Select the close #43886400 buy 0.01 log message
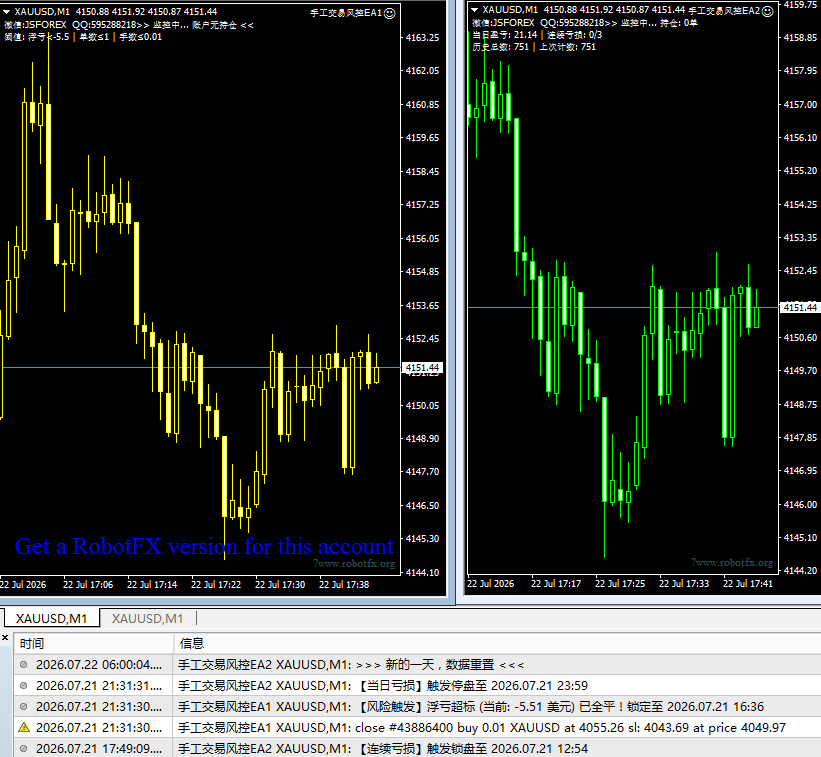 (x=482, y=727)
